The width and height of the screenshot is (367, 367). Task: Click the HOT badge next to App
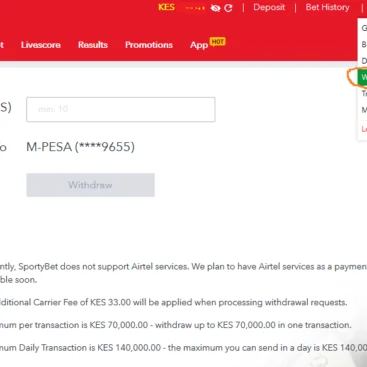(217, 42)
